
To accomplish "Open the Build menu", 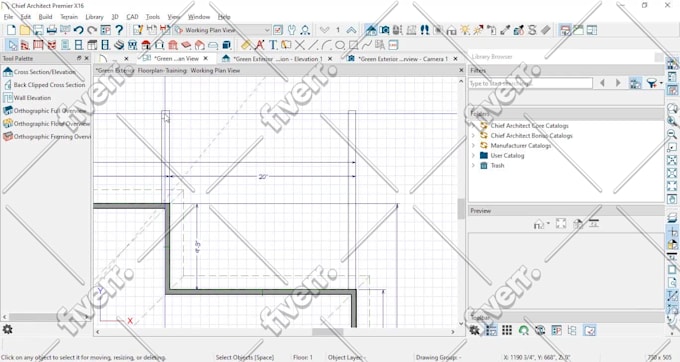I will (45, 17).
